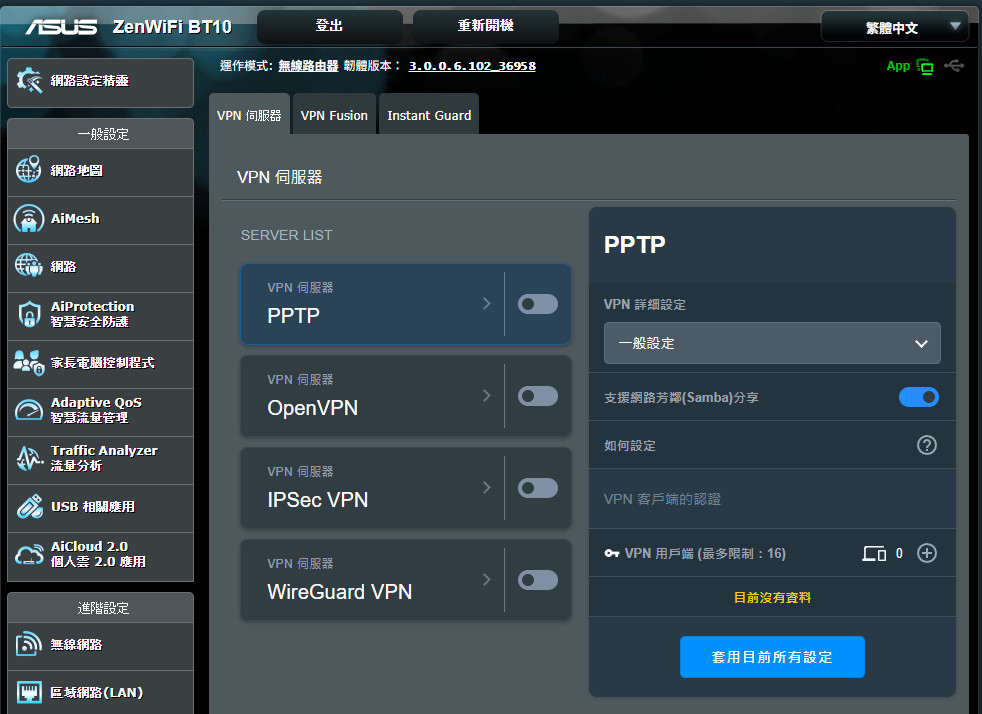
Task: Open the 無線路由器 operation mode link
Action: click(308, 66)
